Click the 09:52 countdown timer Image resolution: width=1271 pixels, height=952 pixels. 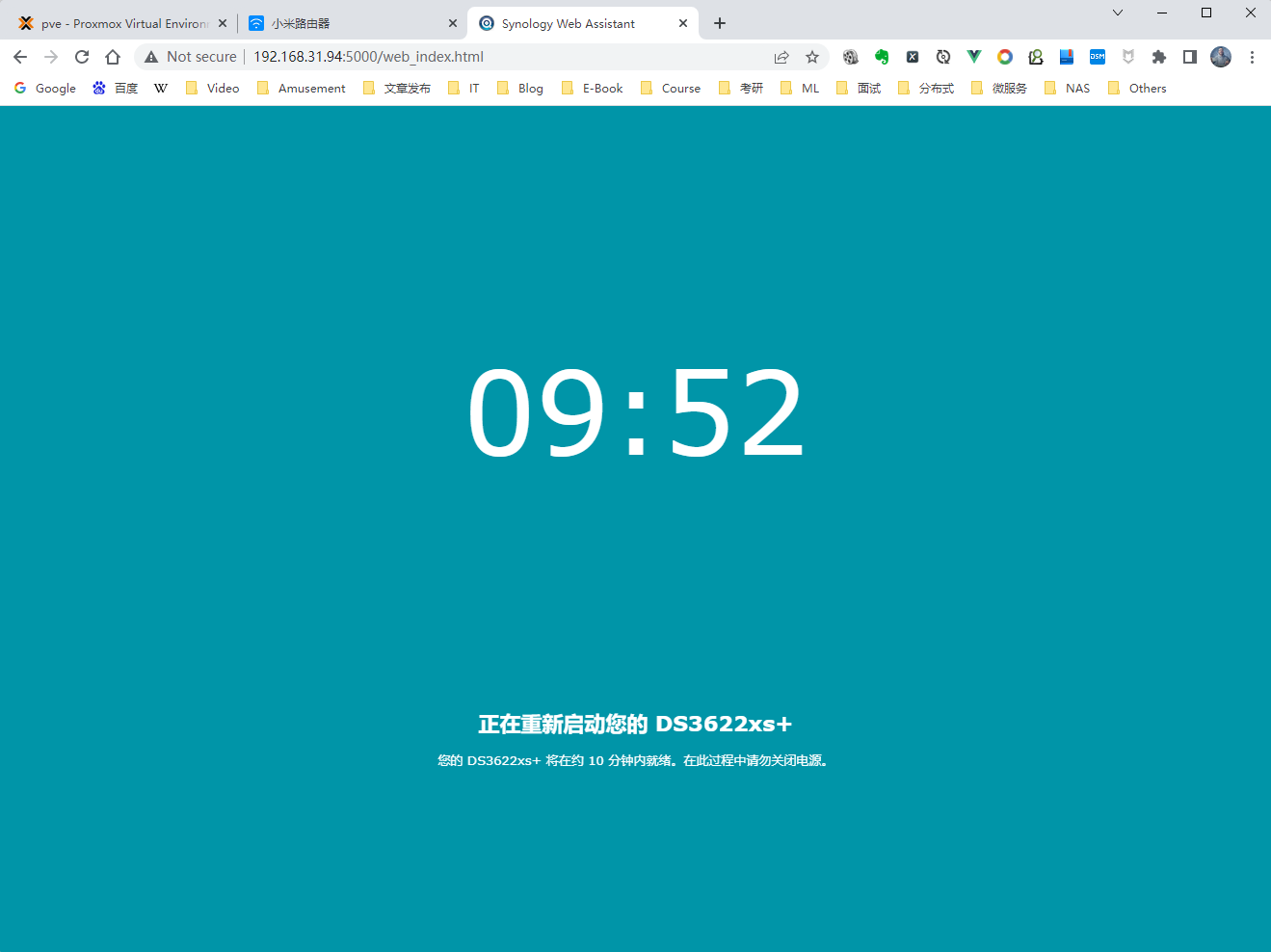(x=636, y=411)
